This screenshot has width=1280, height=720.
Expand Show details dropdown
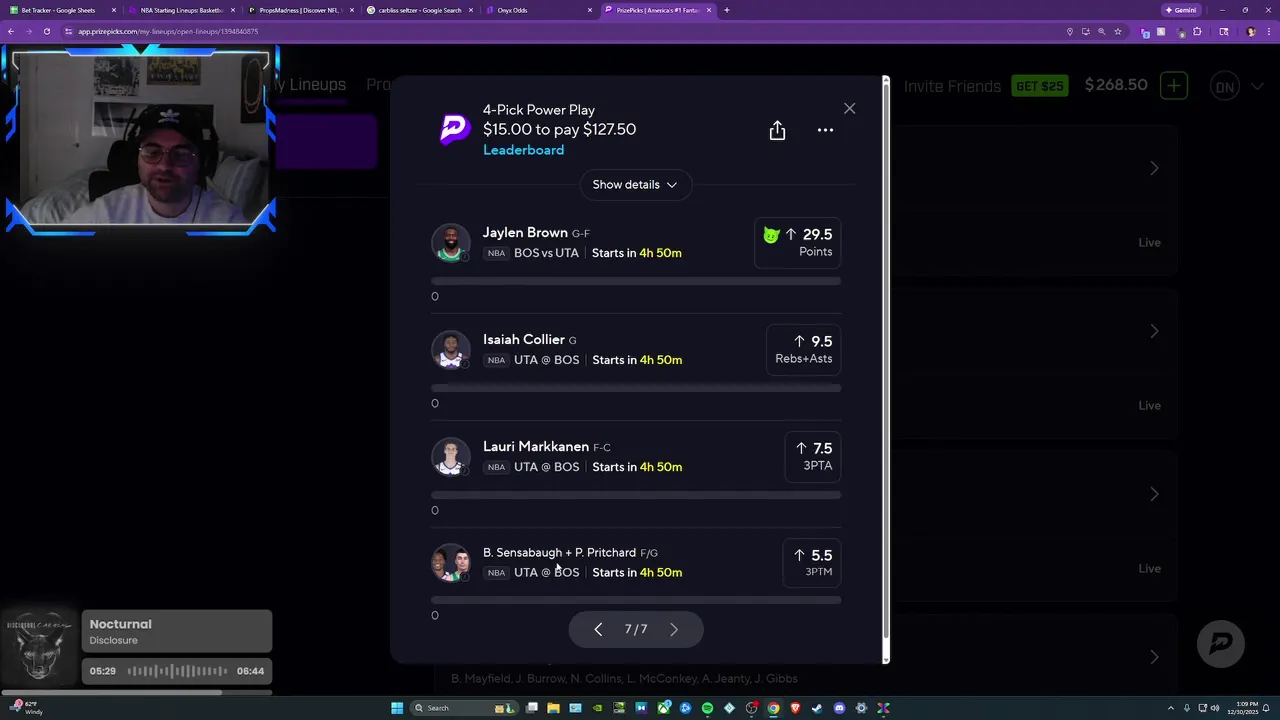635,184
